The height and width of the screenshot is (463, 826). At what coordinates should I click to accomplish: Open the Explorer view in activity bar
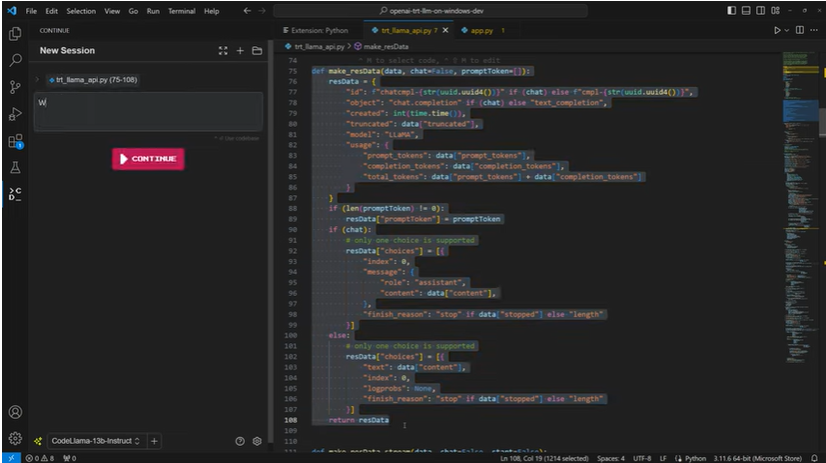(x=15, y=34)
